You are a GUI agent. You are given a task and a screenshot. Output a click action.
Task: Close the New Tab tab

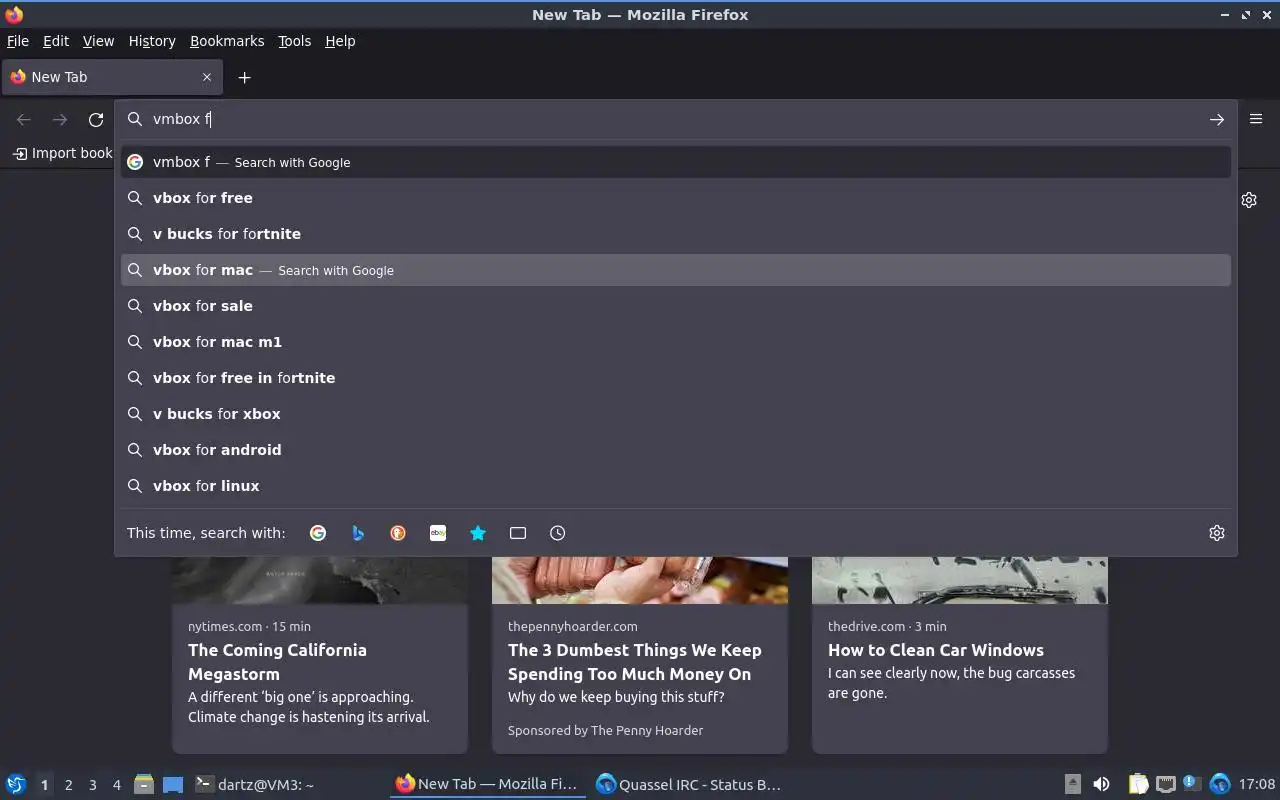tap(207, 77)
